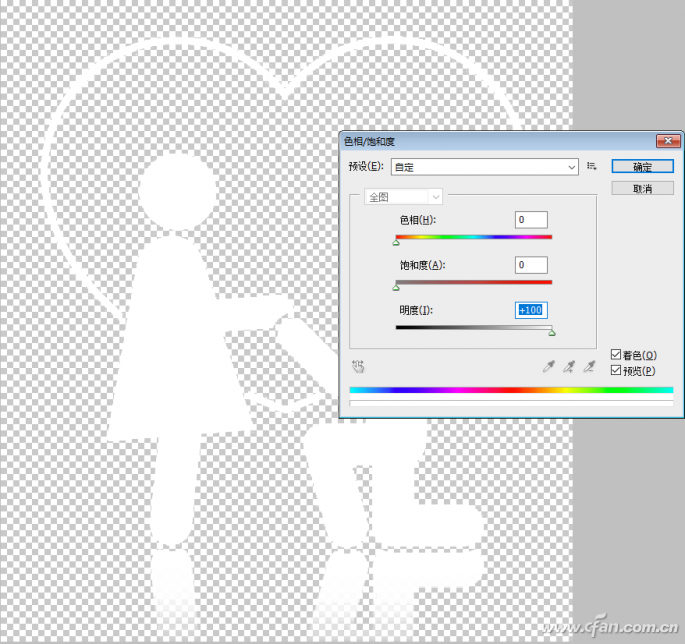685x644 pixels.
Task: Click the 色相 hue value field
Action: (x=531, y=220)
